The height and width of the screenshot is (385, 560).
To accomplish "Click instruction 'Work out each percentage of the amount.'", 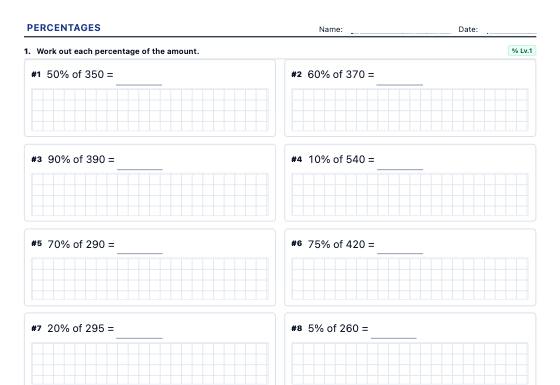I will 118,51.
